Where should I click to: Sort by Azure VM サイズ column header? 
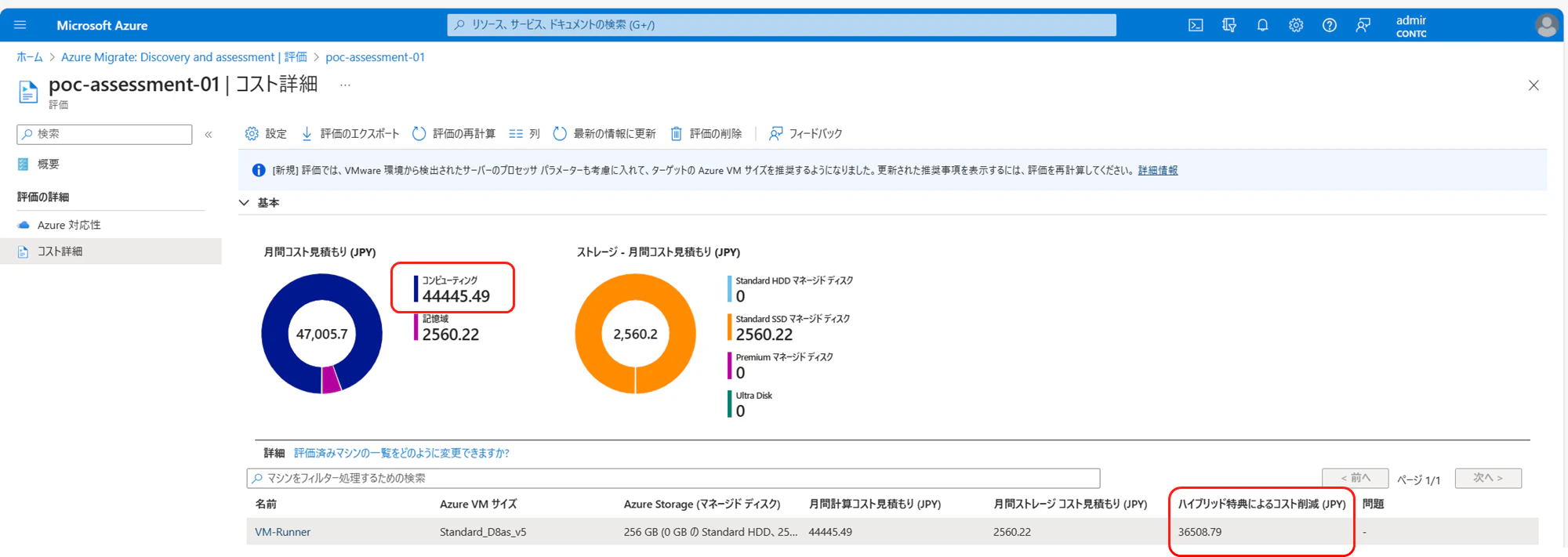[x=478, y=505]
